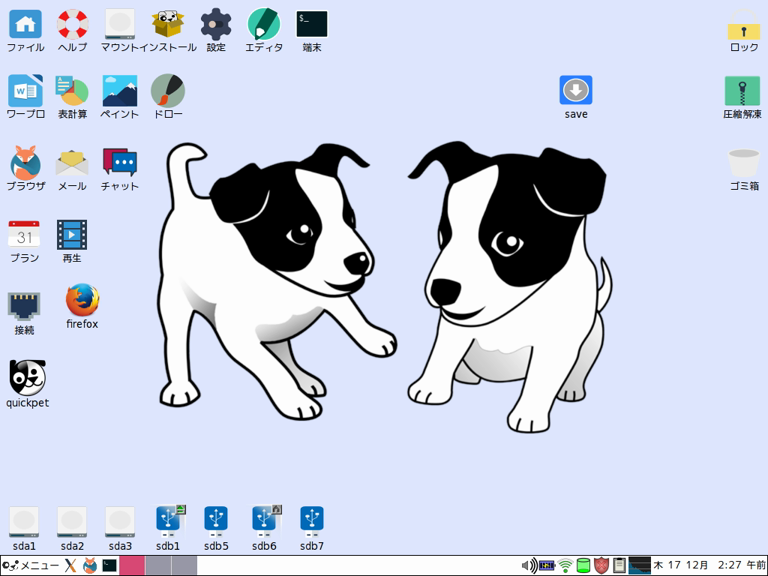768x576 pixels.
Task: Open terminal from taskbar quick-launch icon
Action: click(x=109, y=566)
